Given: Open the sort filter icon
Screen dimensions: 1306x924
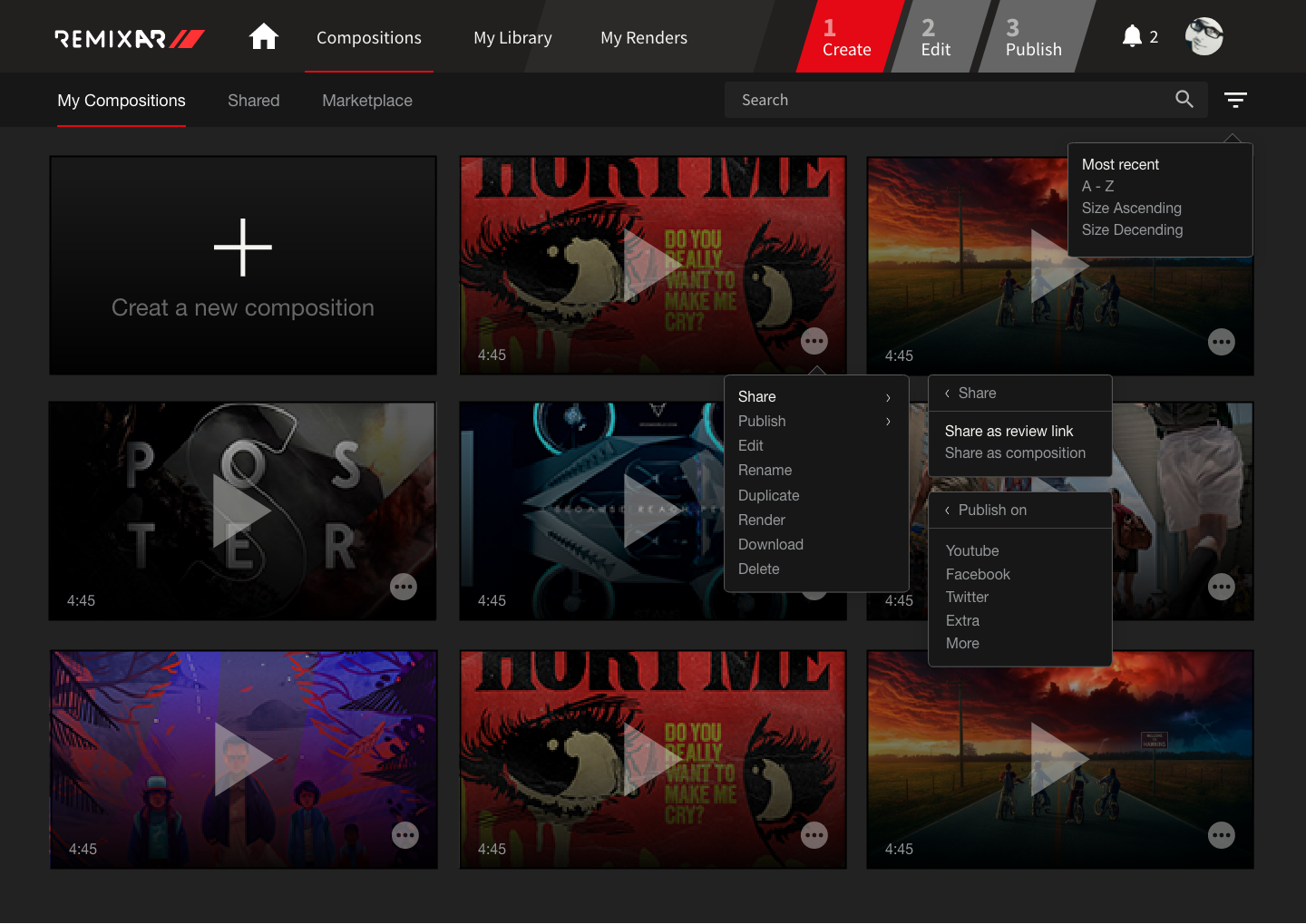Looking at the screenshot, I should [1235, 100].
